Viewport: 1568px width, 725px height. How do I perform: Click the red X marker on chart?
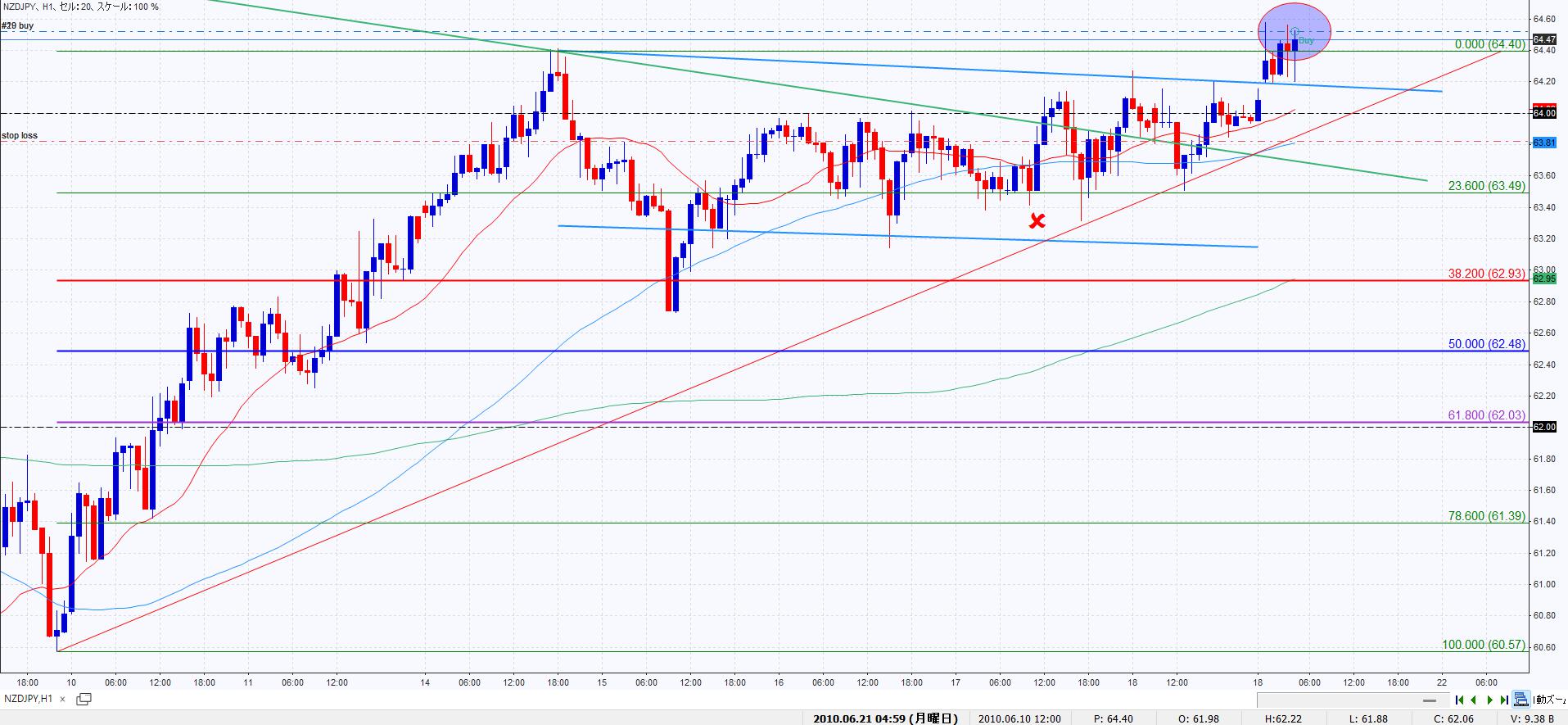[1037, 220]
